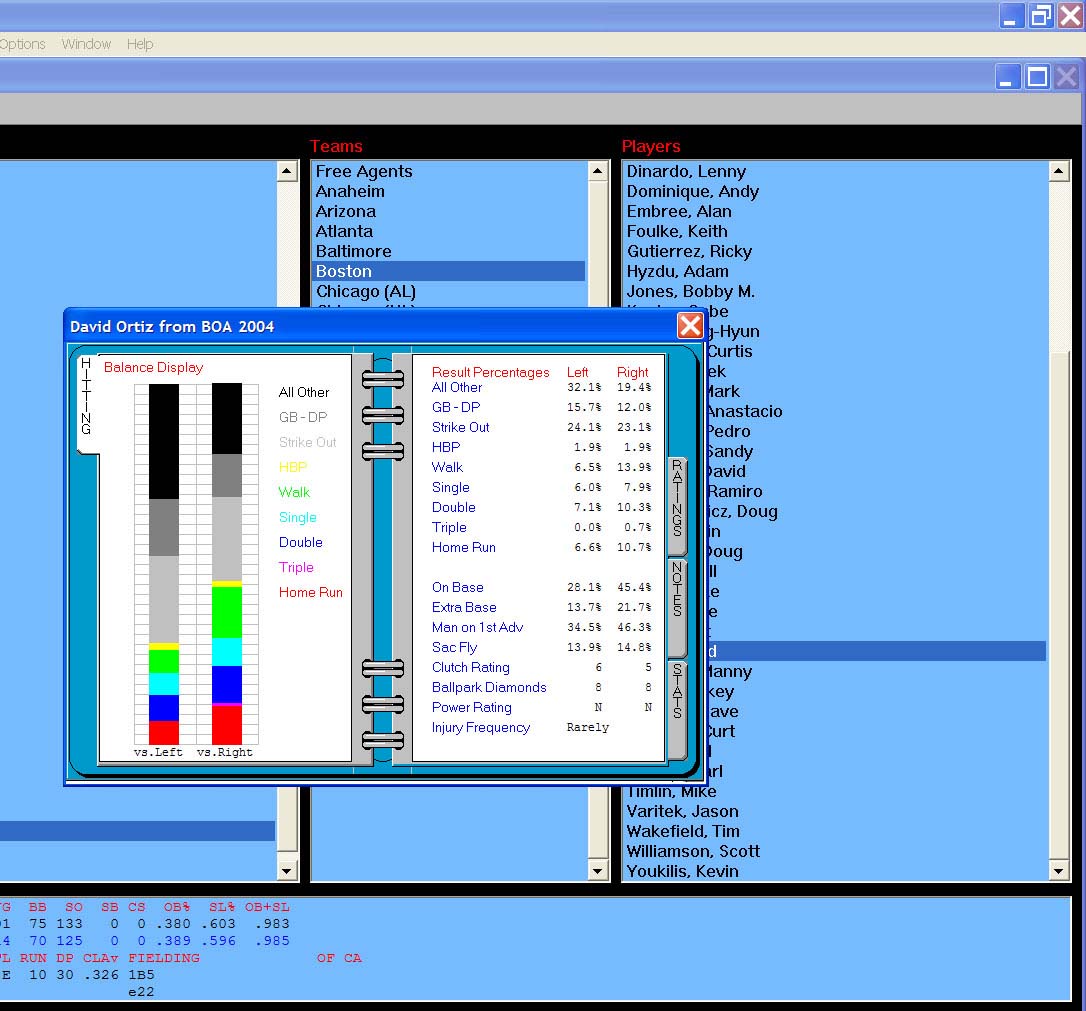Select Timlin, Mike in the Players list
Image resolution: width=1086 pixels, height=1011 pixels.
[x=835, y=791]
